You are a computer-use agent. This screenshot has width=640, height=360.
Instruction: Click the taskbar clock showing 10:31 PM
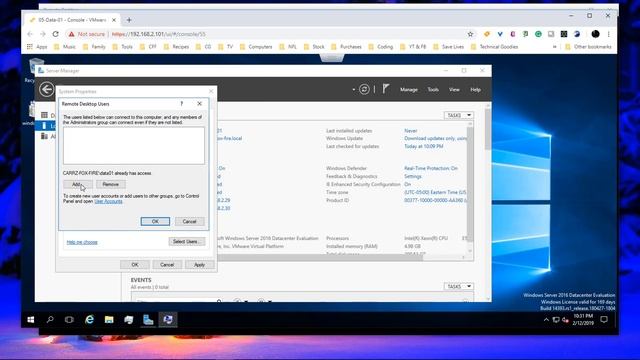point(583,320)
